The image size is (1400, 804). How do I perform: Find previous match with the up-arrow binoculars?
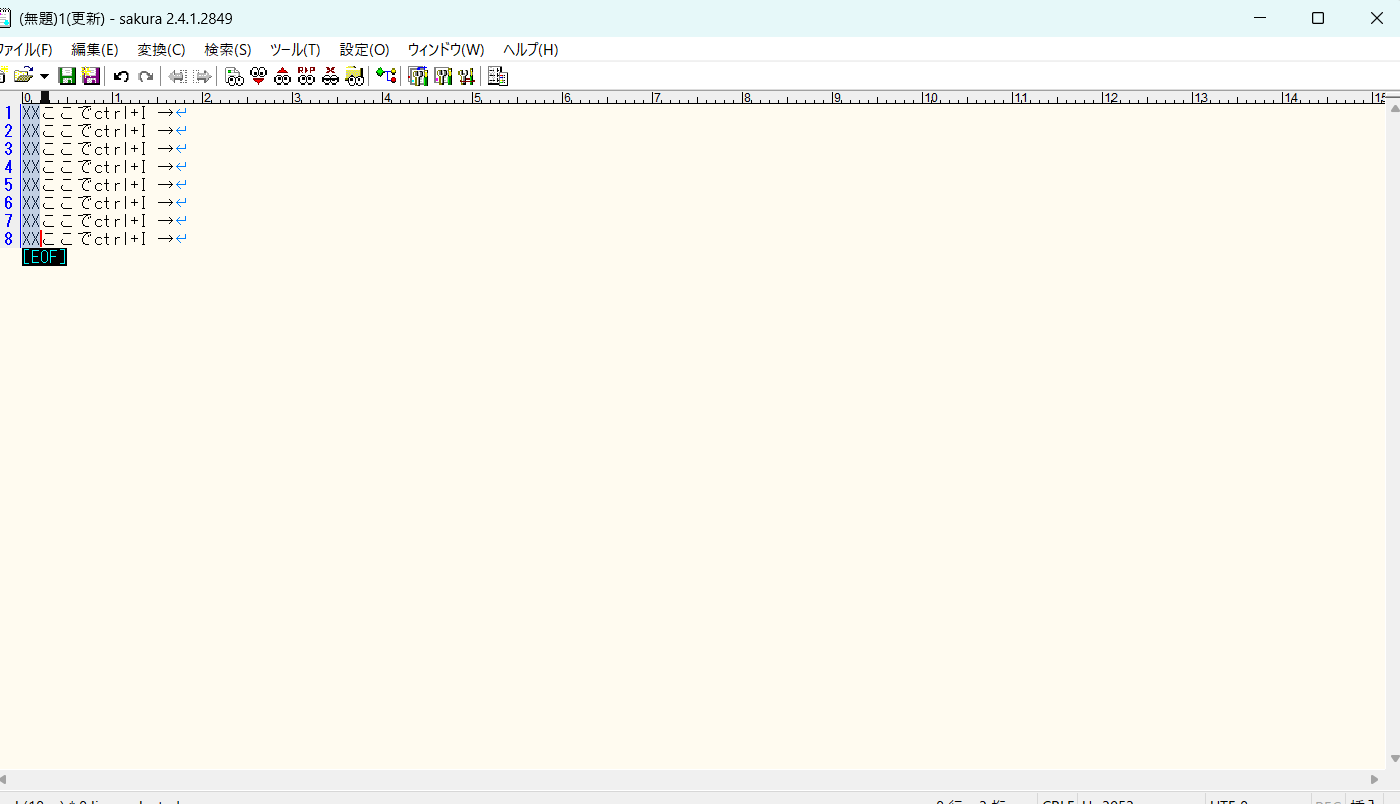pos(282,76)
